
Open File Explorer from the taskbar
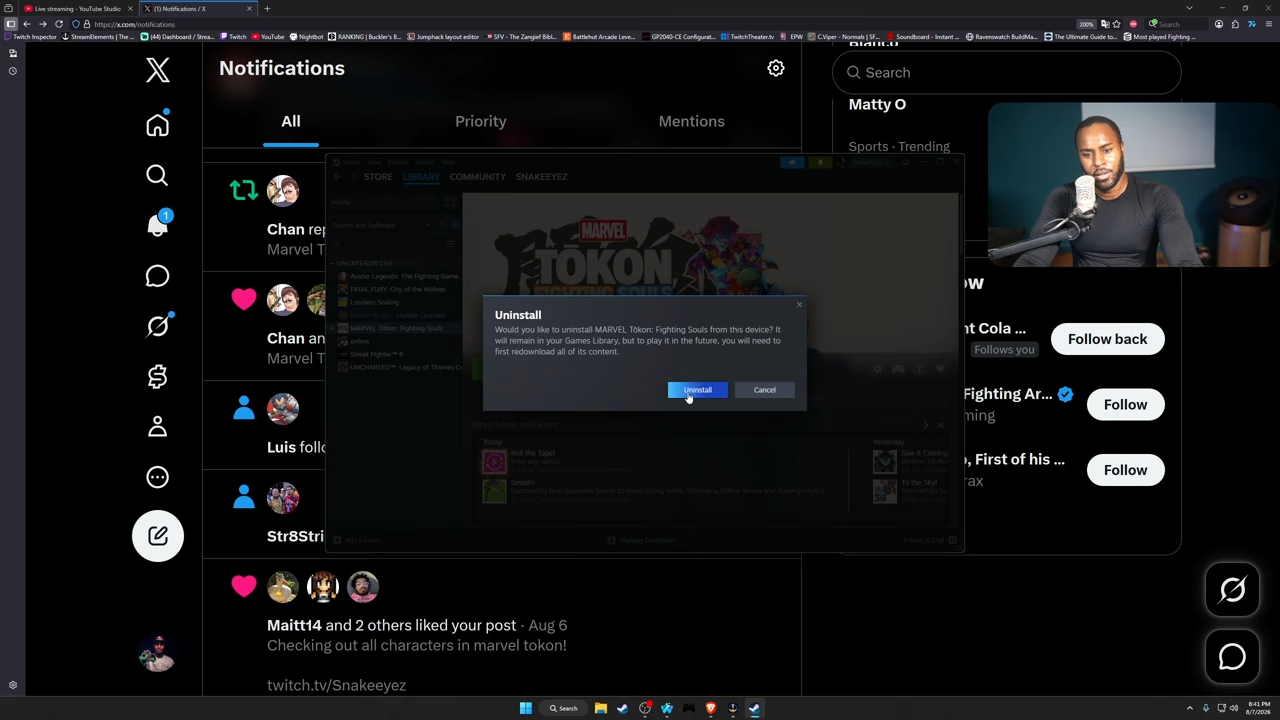pyautogui.click(x=601, y=708)
